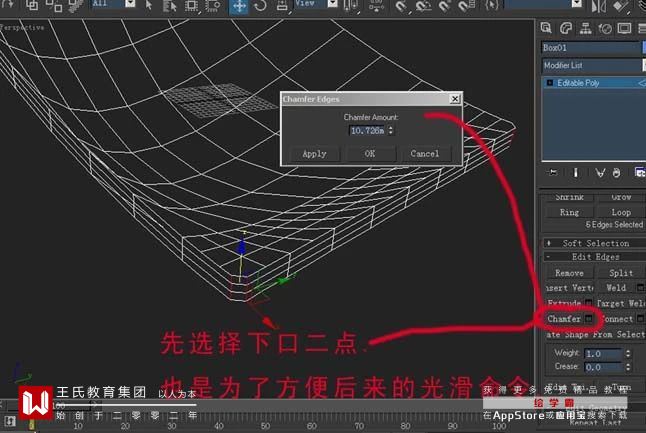This screenshot has height=433, width=646.
Task: Click the Split button
Action: pos(621,273)
